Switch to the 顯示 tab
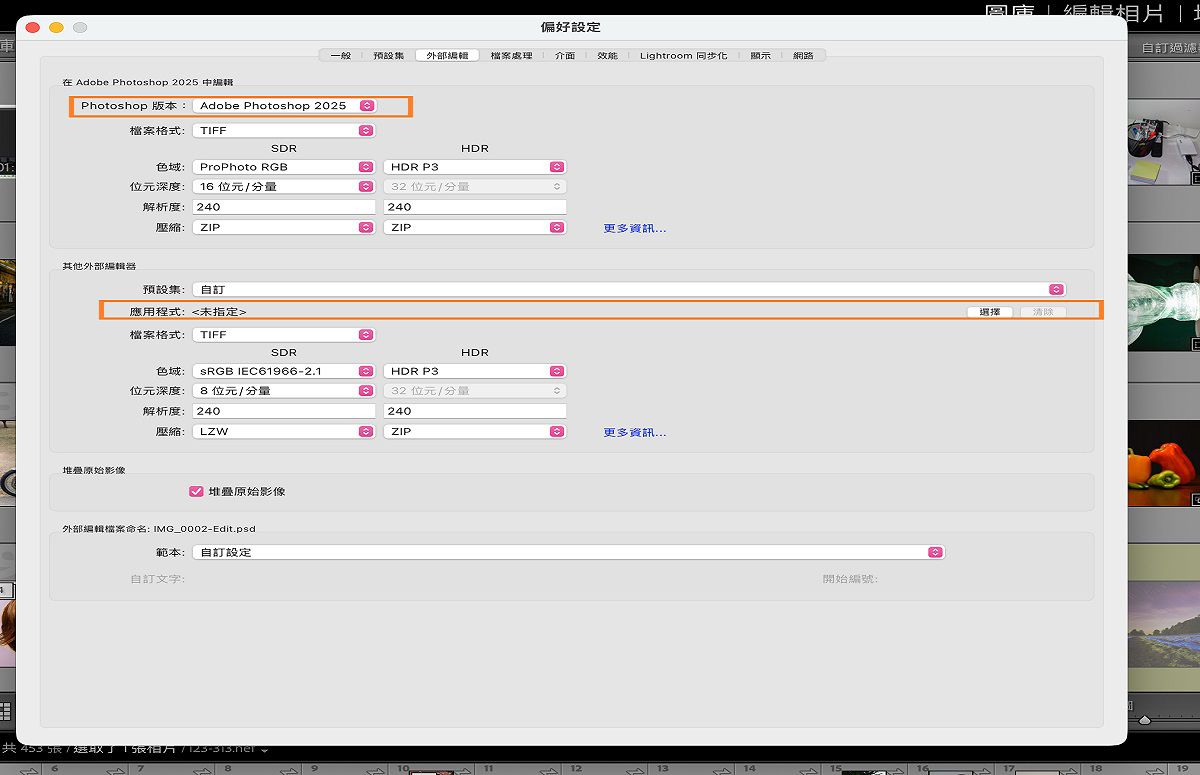Screen dimensions: 1200x775 click(x=760, y=55)
